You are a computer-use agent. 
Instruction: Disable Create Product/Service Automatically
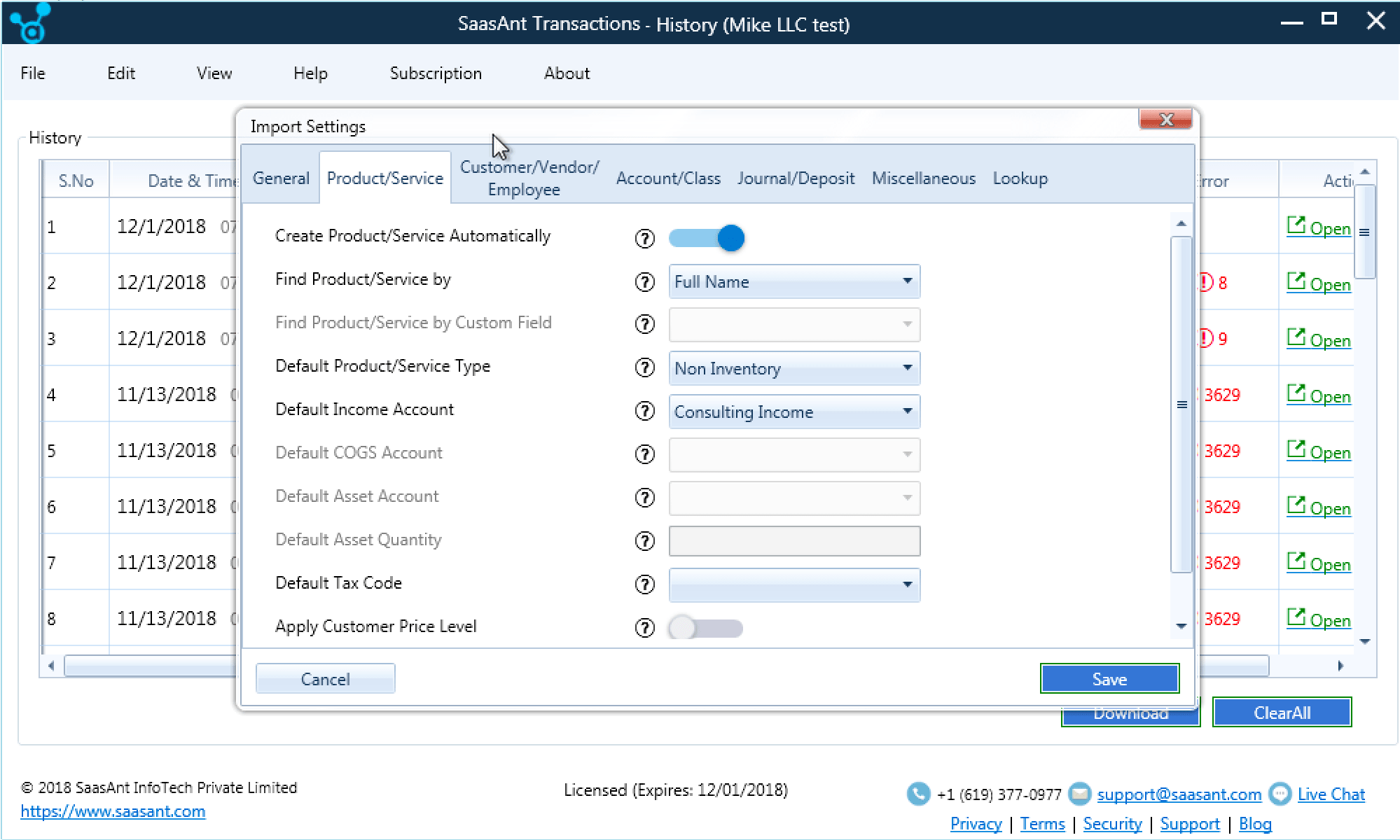click(706, 238)
